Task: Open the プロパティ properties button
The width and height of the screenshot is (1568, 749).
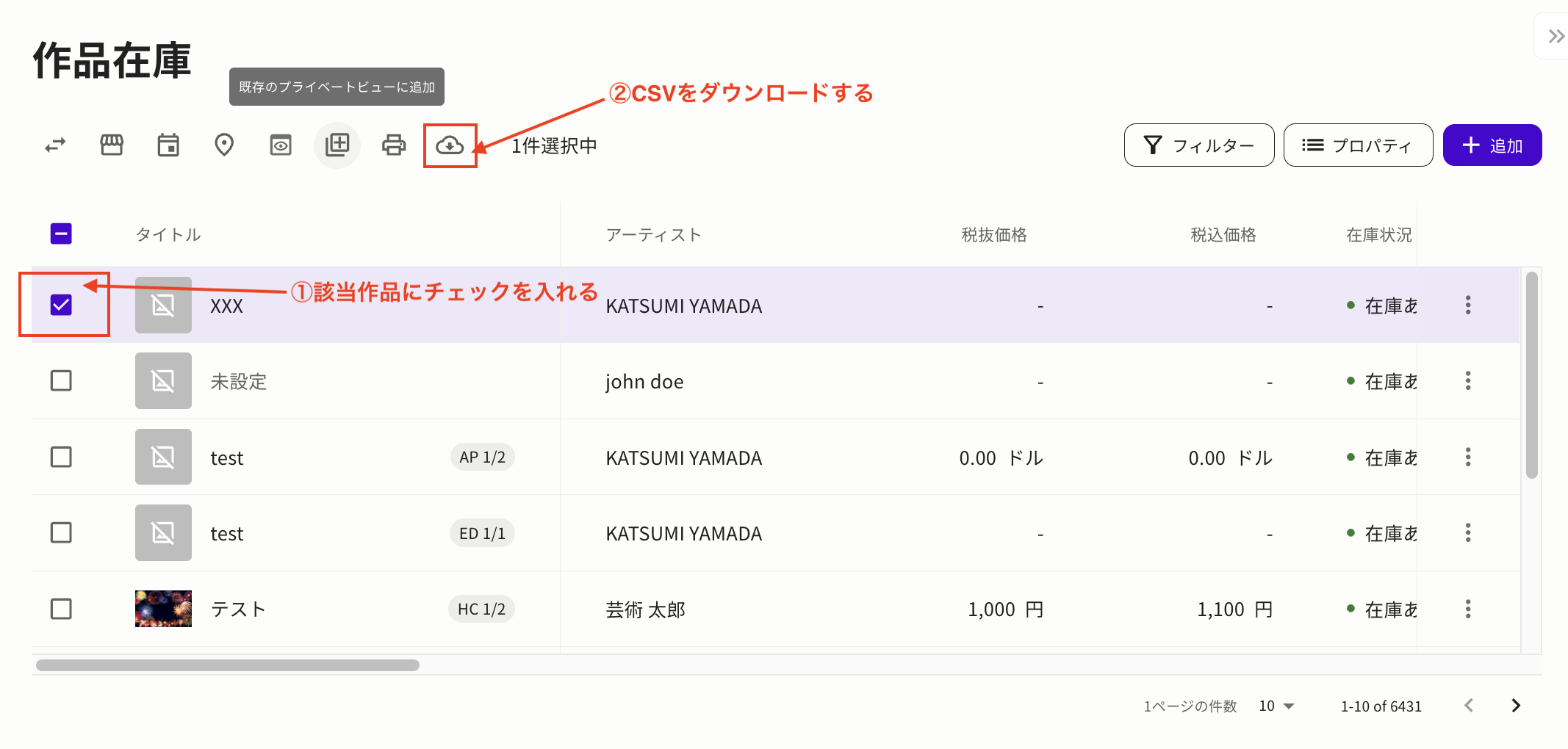Action: pyautogui.click(x=1358, y=145)
